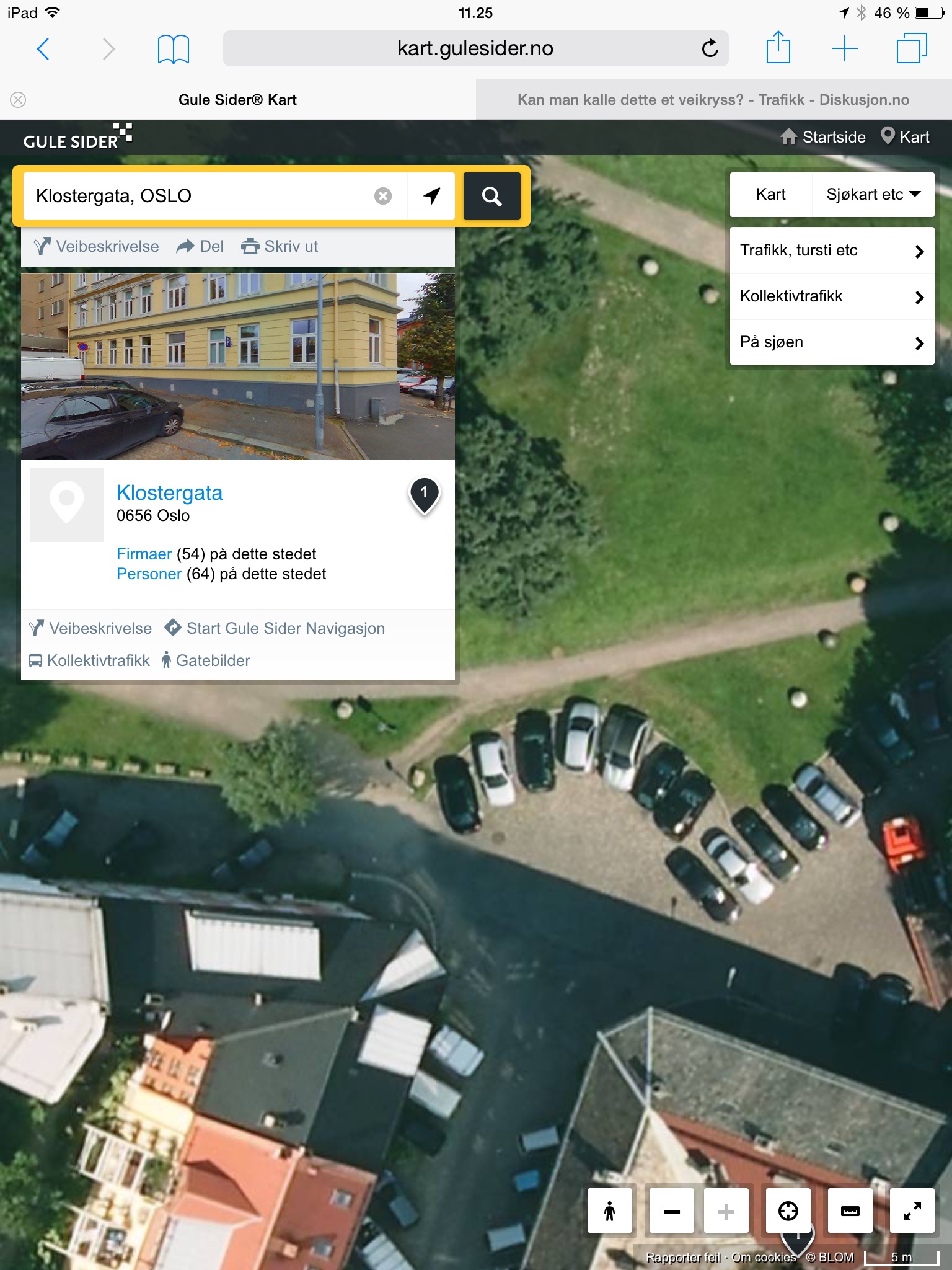Open Veibeskrivelse in result card footer
The height and width of the screenshot is (1270, 952).
click(90, 628)
